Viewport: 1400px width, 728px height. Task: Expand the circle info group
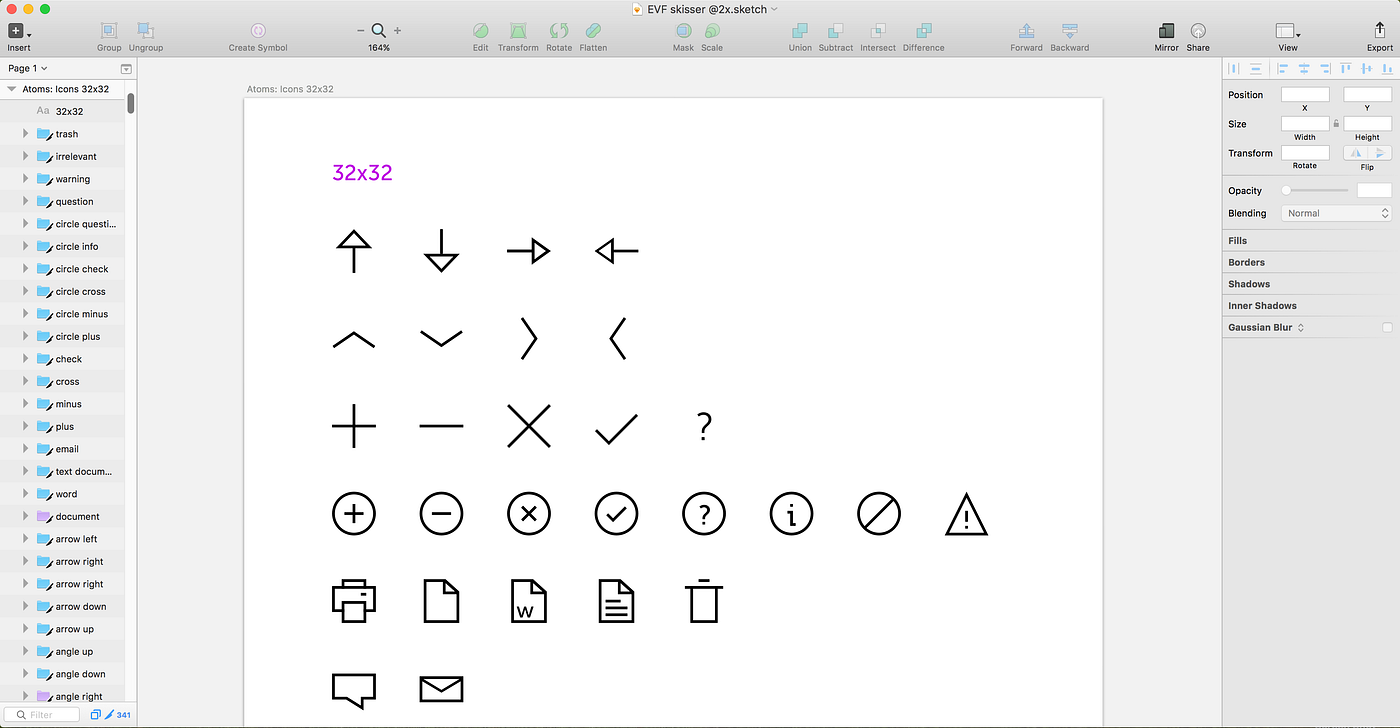click(x=26, y=246)
